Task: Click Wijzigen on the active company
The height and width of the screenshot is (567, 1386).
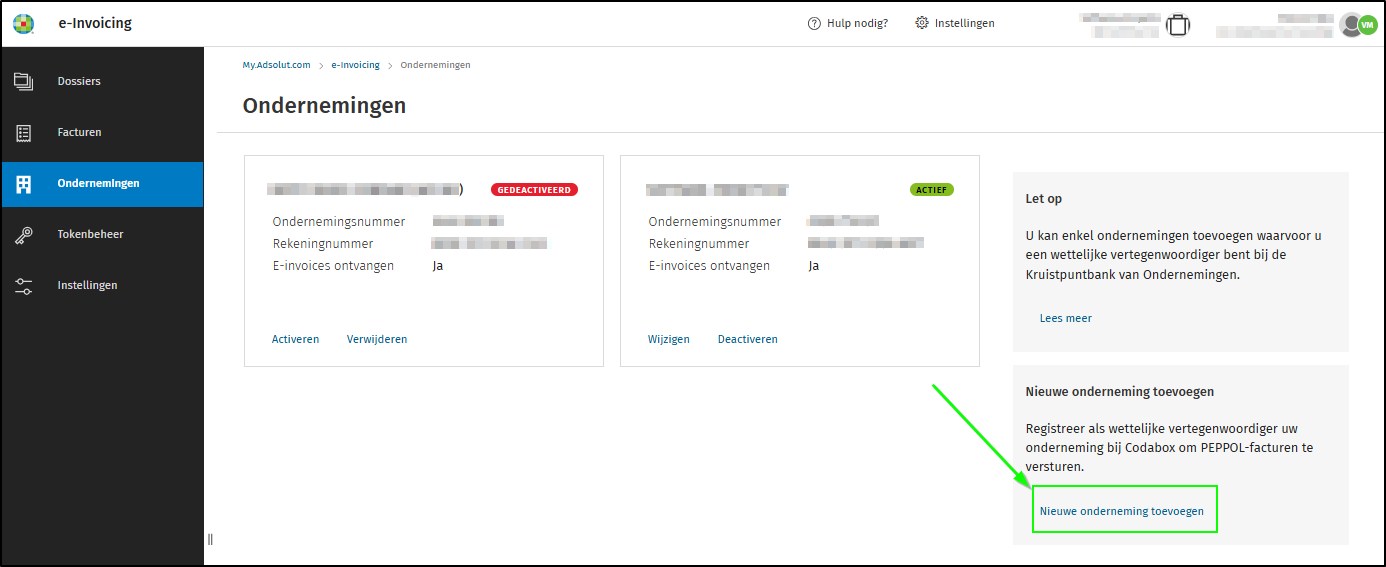Action: click(x=668, y=339)
